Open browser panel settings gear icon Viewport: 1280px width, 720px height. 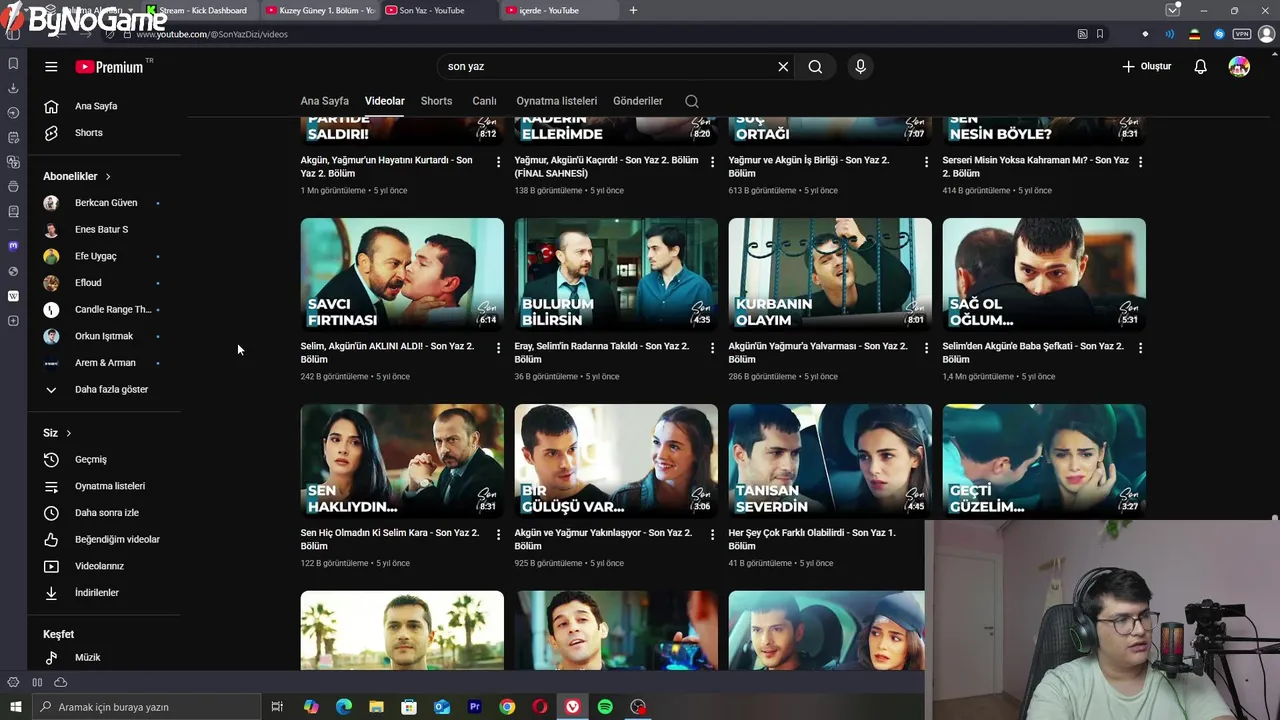pyautogui.click(x=13, y=682)
